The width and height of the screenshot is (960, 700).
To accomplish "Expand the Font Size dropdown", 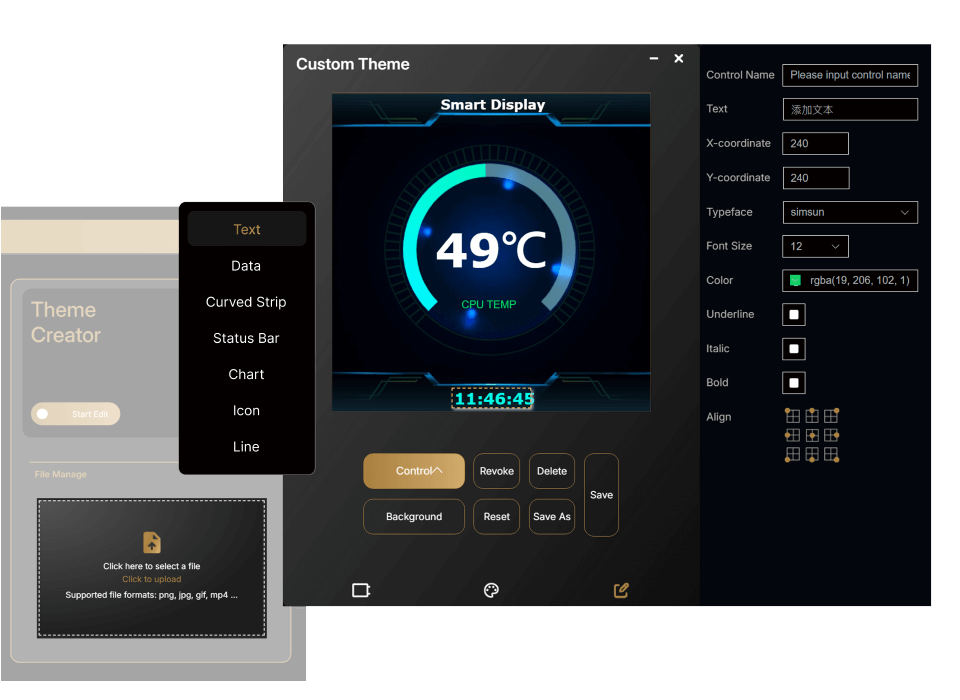I will tap(815, 246).
